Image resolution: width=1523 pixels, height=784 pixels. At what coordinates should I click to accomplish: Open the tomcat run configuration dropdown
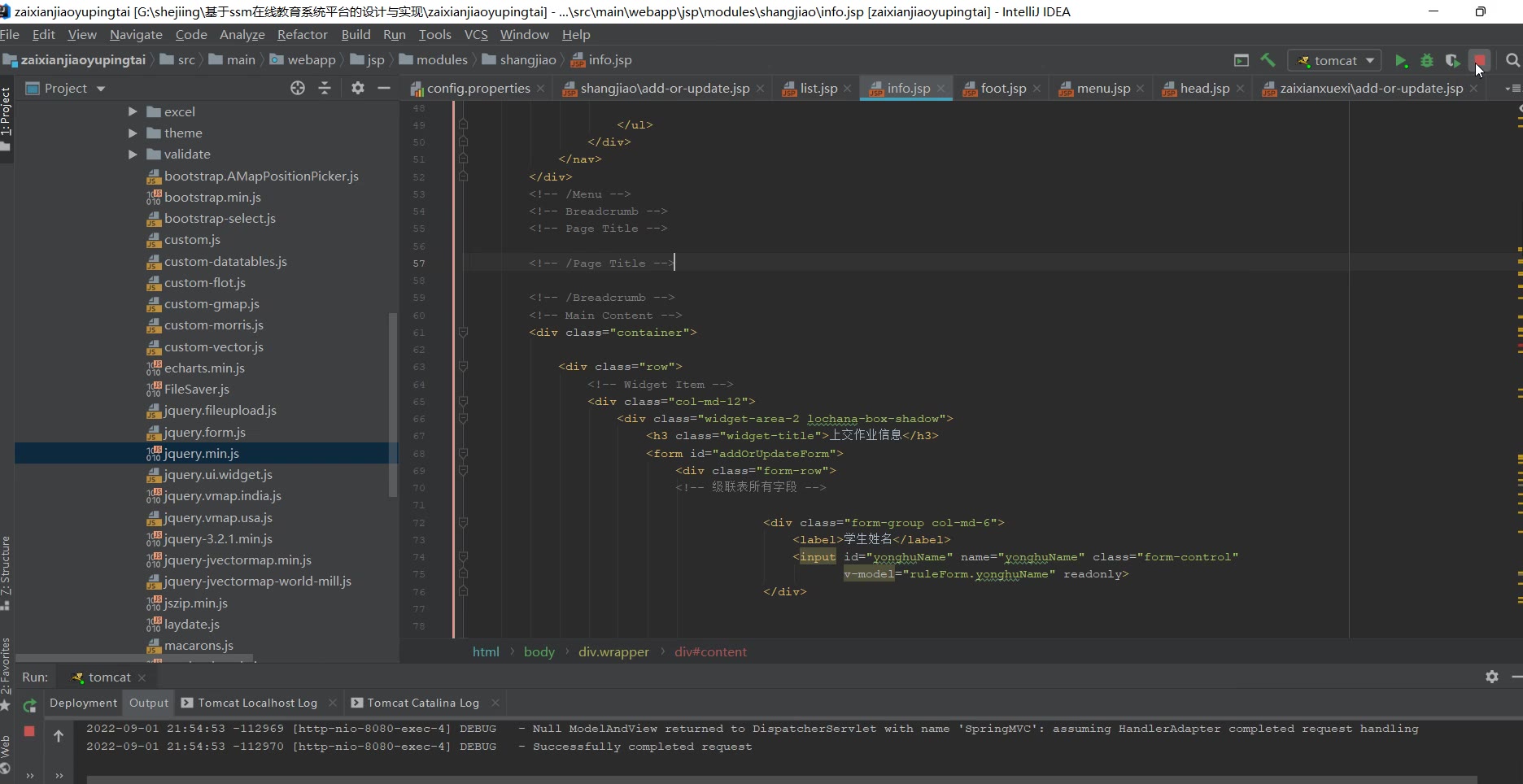1336,61
